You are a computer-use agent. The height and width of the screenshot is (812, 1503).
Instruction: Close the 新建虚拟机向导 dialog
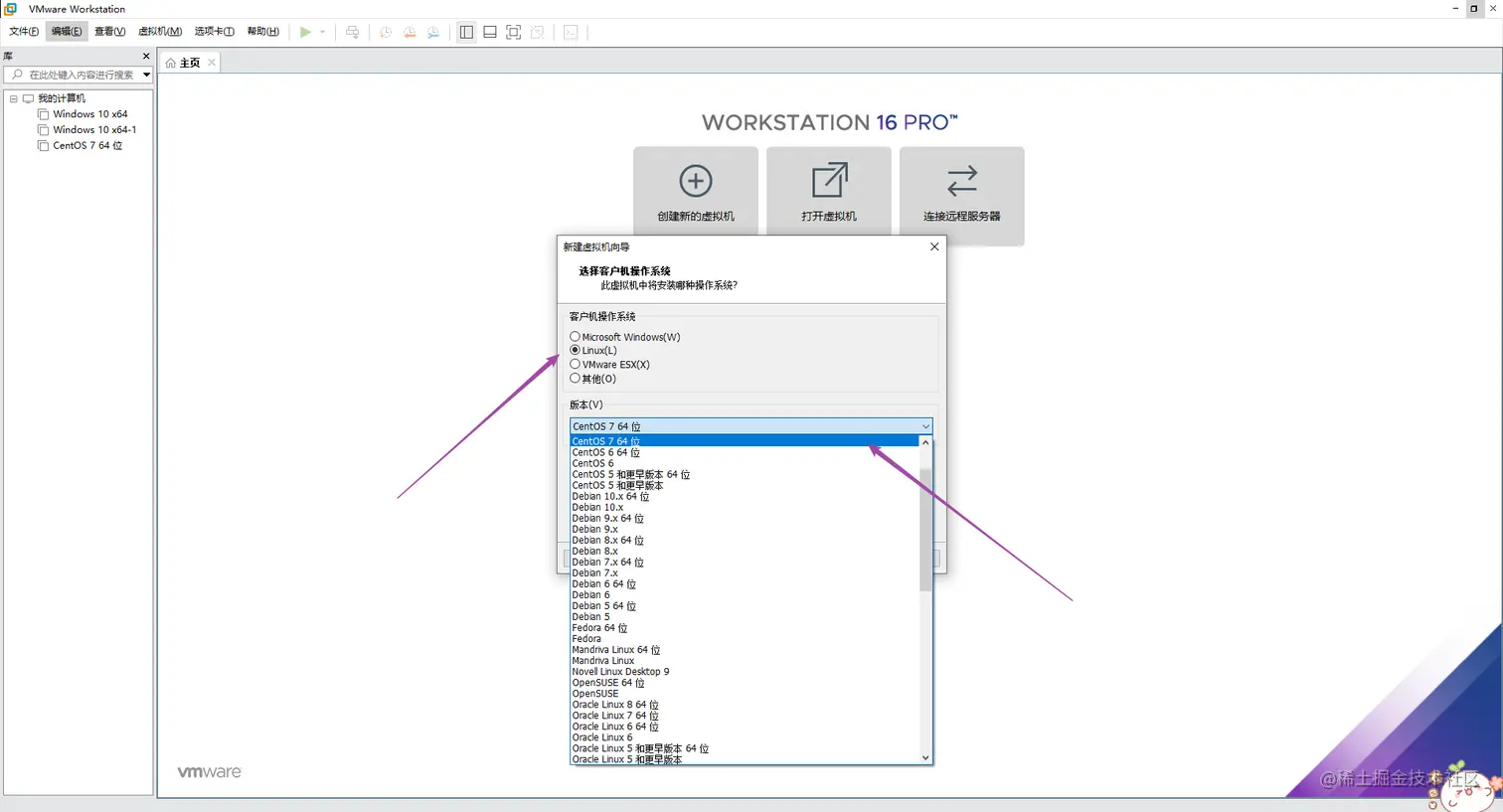click(x=934, y=246)
